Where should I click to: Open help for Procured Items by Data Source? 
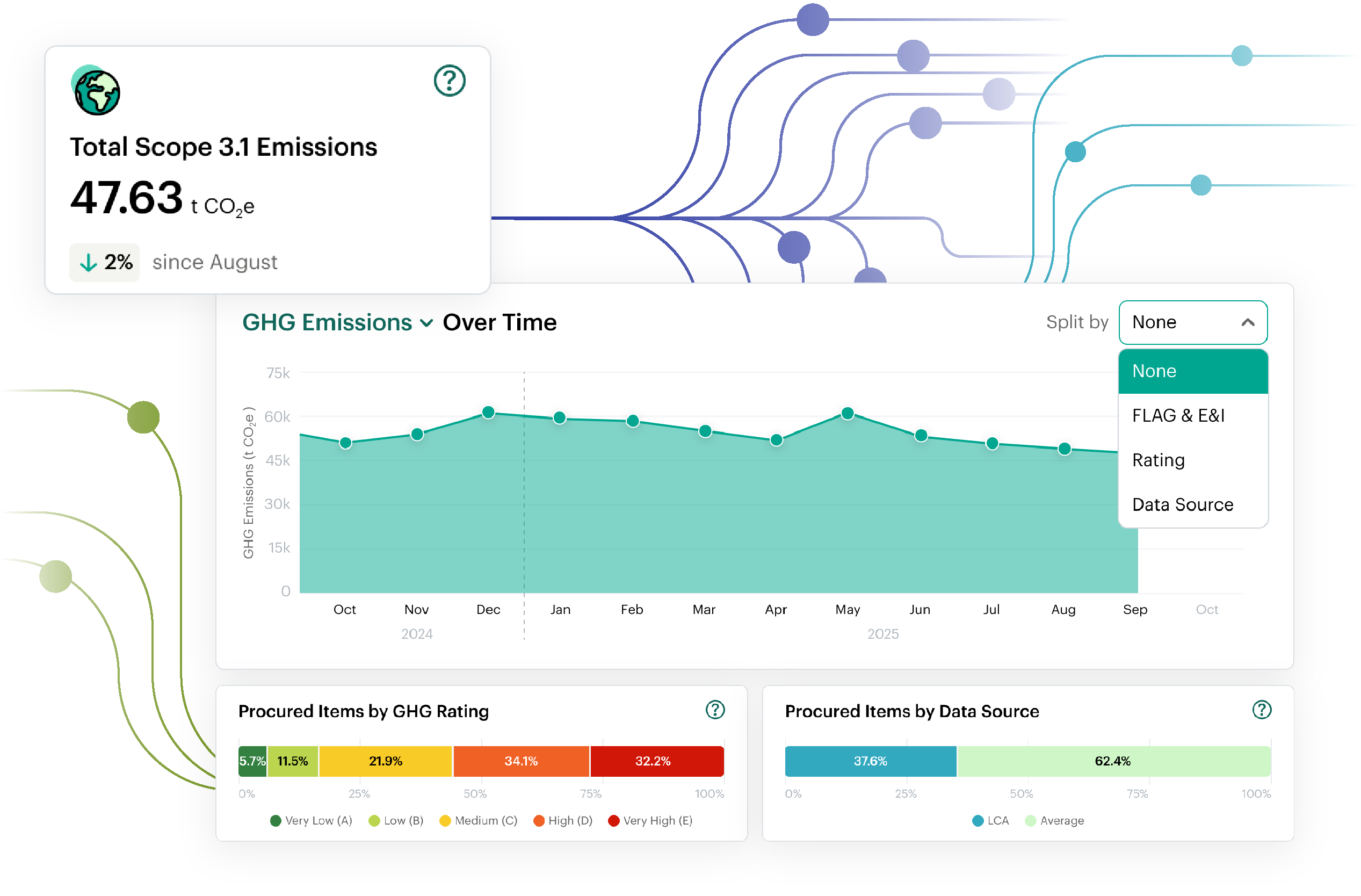click(x=1261, y=710)
